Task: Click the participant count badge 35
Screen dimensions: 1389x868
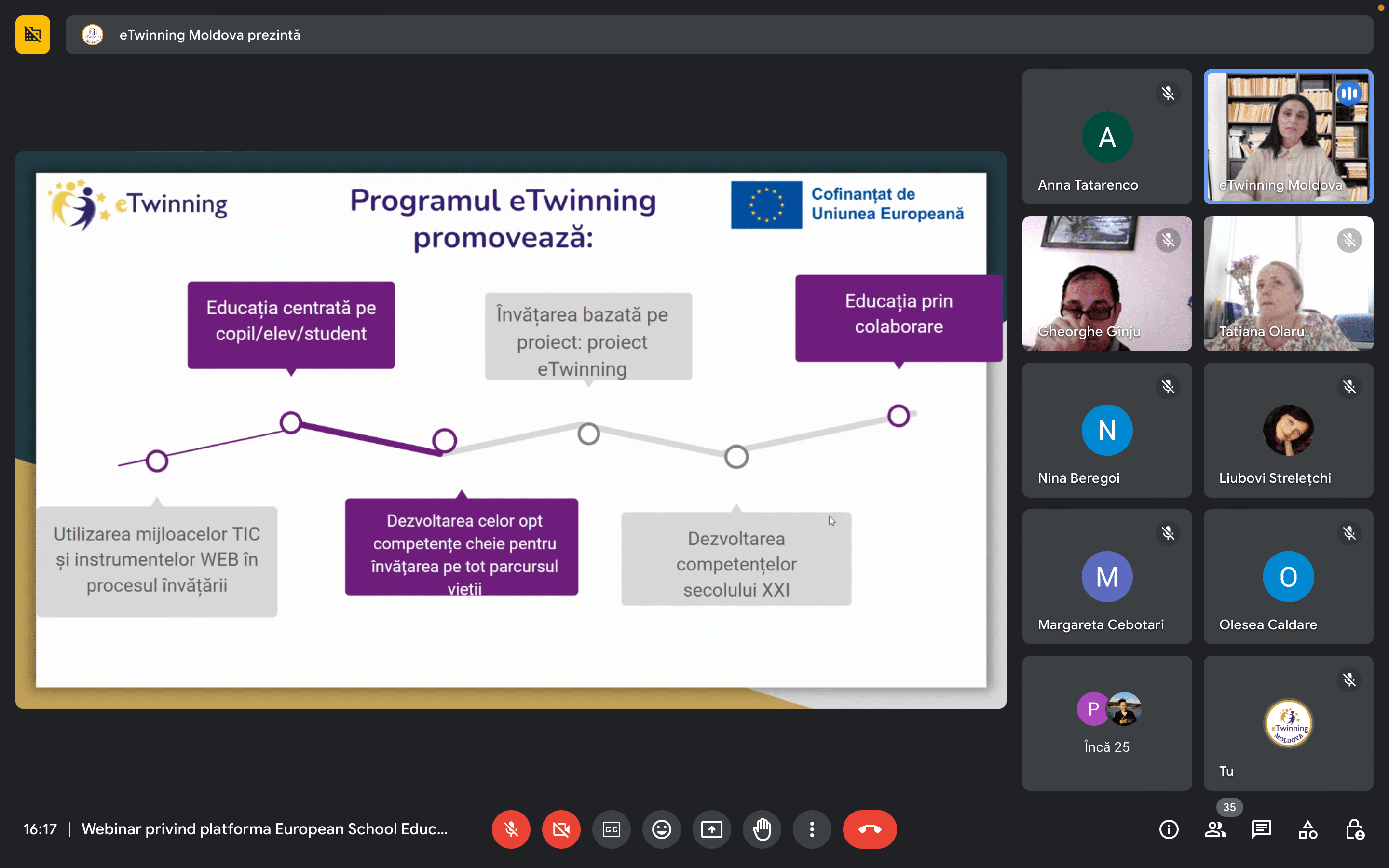Action: 1229,807
